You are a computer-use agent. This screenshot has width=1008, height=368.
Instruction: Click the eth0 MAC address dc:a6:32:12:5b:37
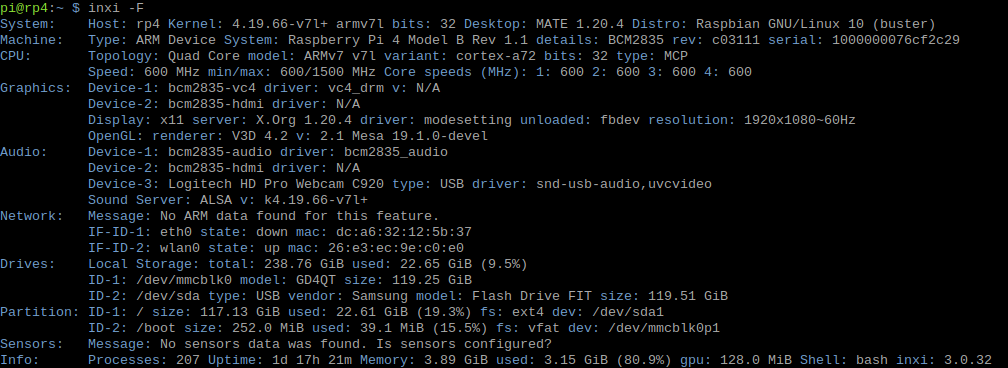[404, 232]
